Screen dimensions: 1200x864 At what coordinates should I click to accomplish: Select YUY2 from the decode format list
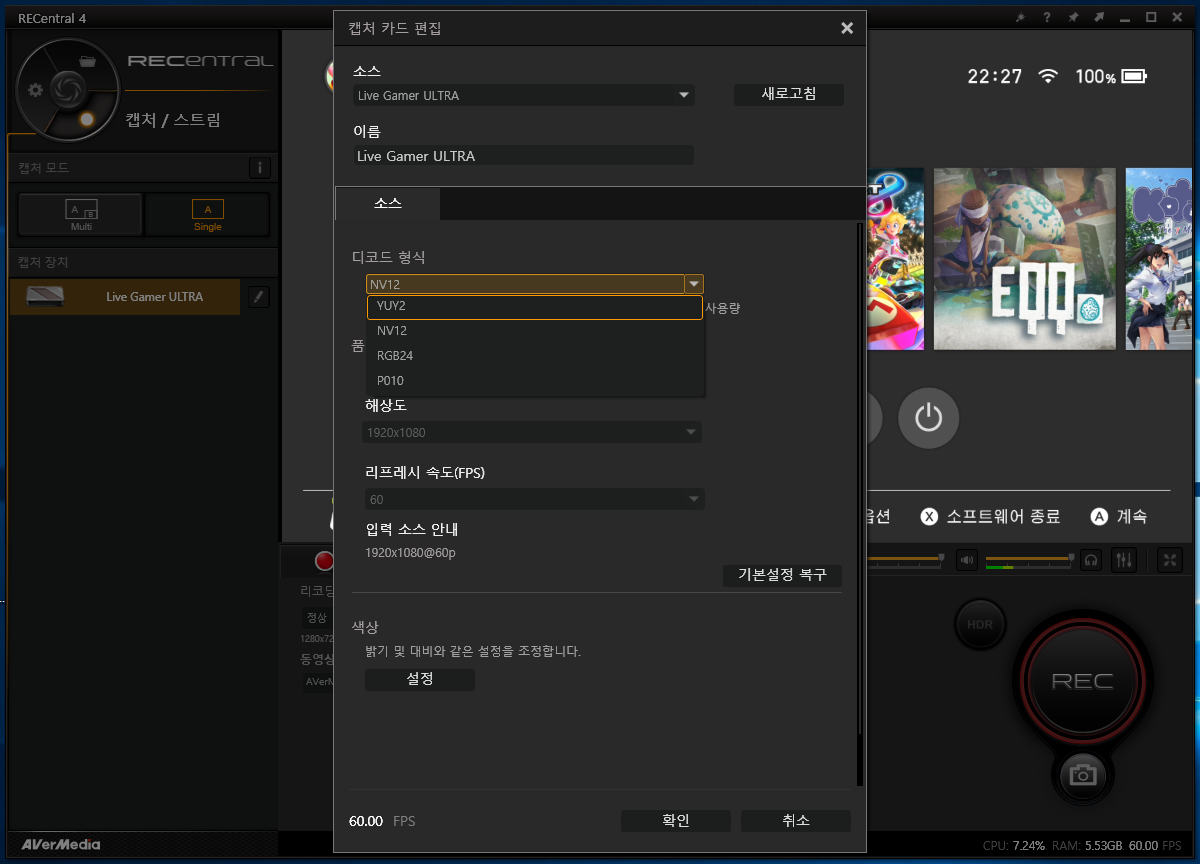click(x=535, y=306)
